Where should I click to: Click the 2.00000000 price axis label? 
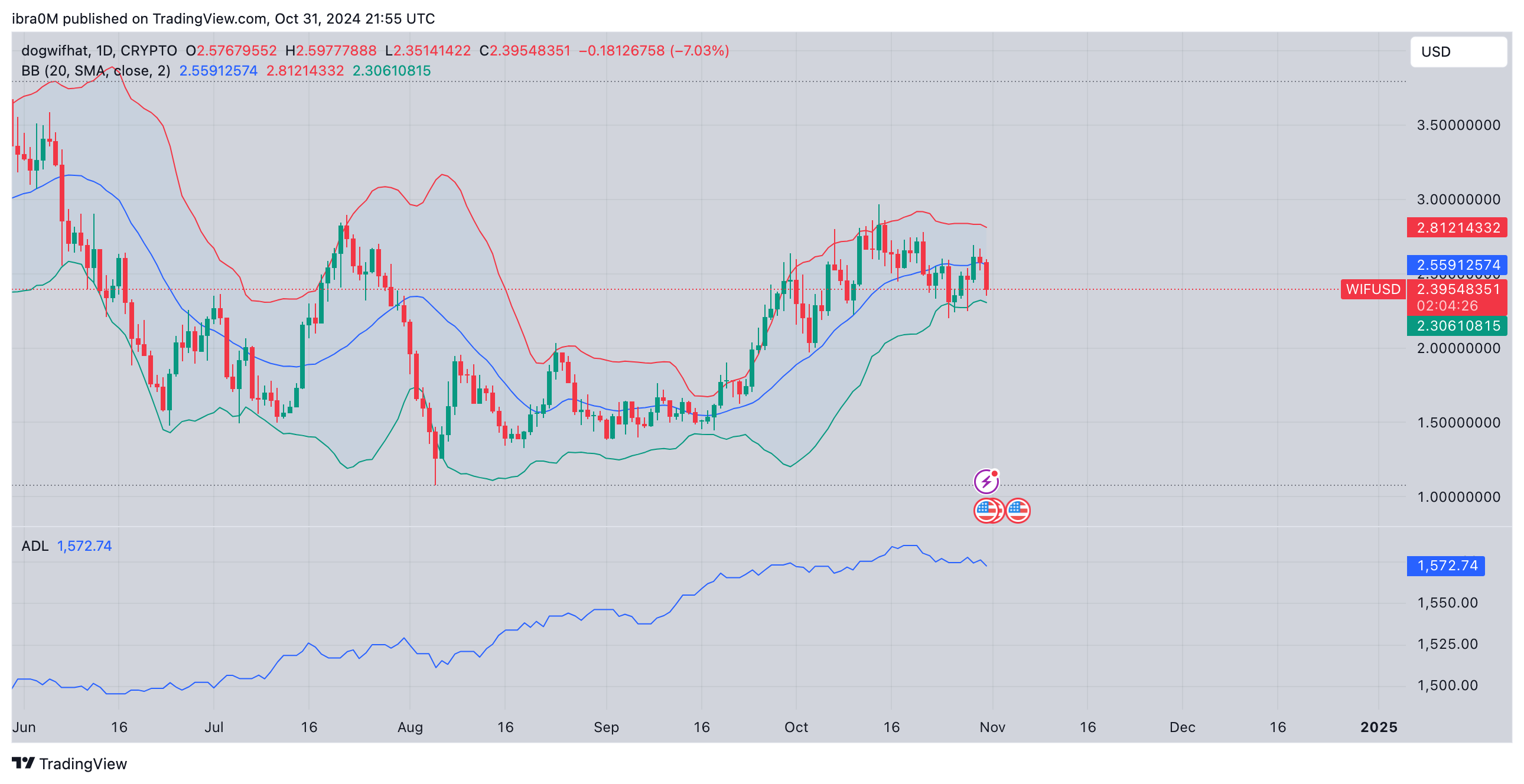(x=1458, y=348)
